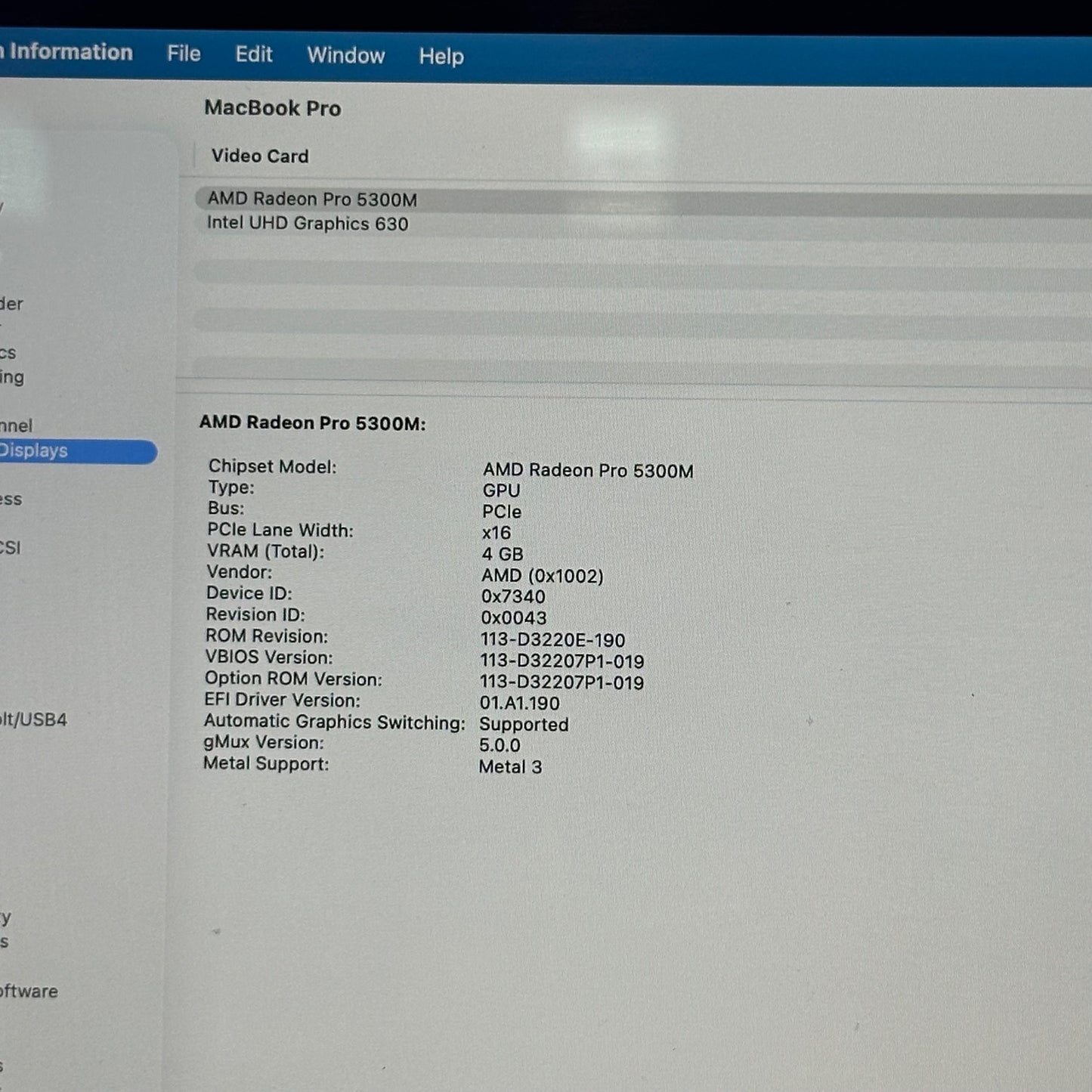Click the Chipset Model label
Image resolution: width=1092 pixels, height=1092 pixels.
click(x=272, y=467)
